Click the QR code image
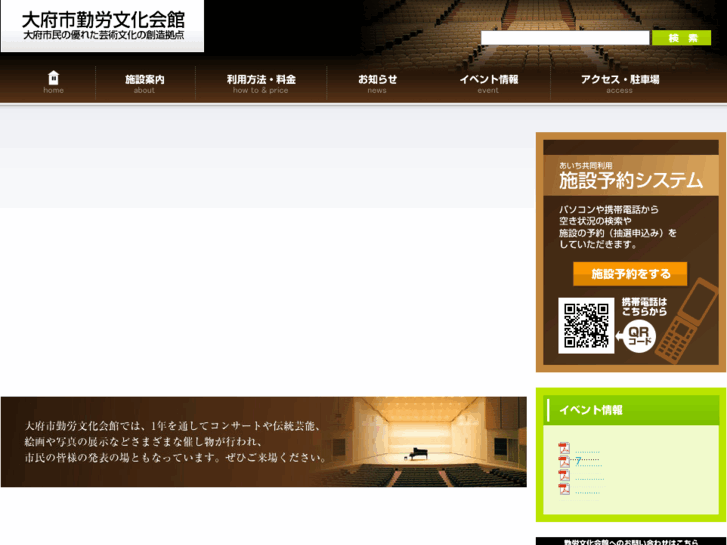The image size is (727, 545). point(586,326)
